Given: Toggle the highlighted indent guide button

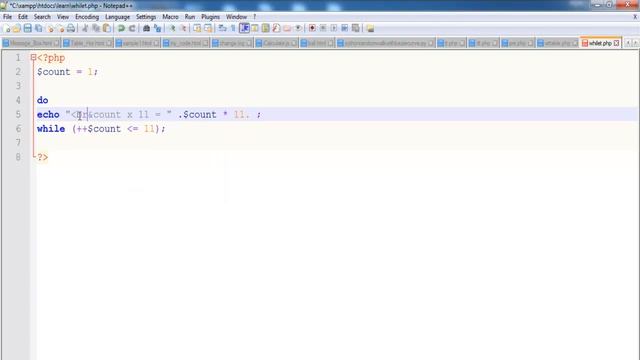Looking at the screenshot, I should pos(244,28).
